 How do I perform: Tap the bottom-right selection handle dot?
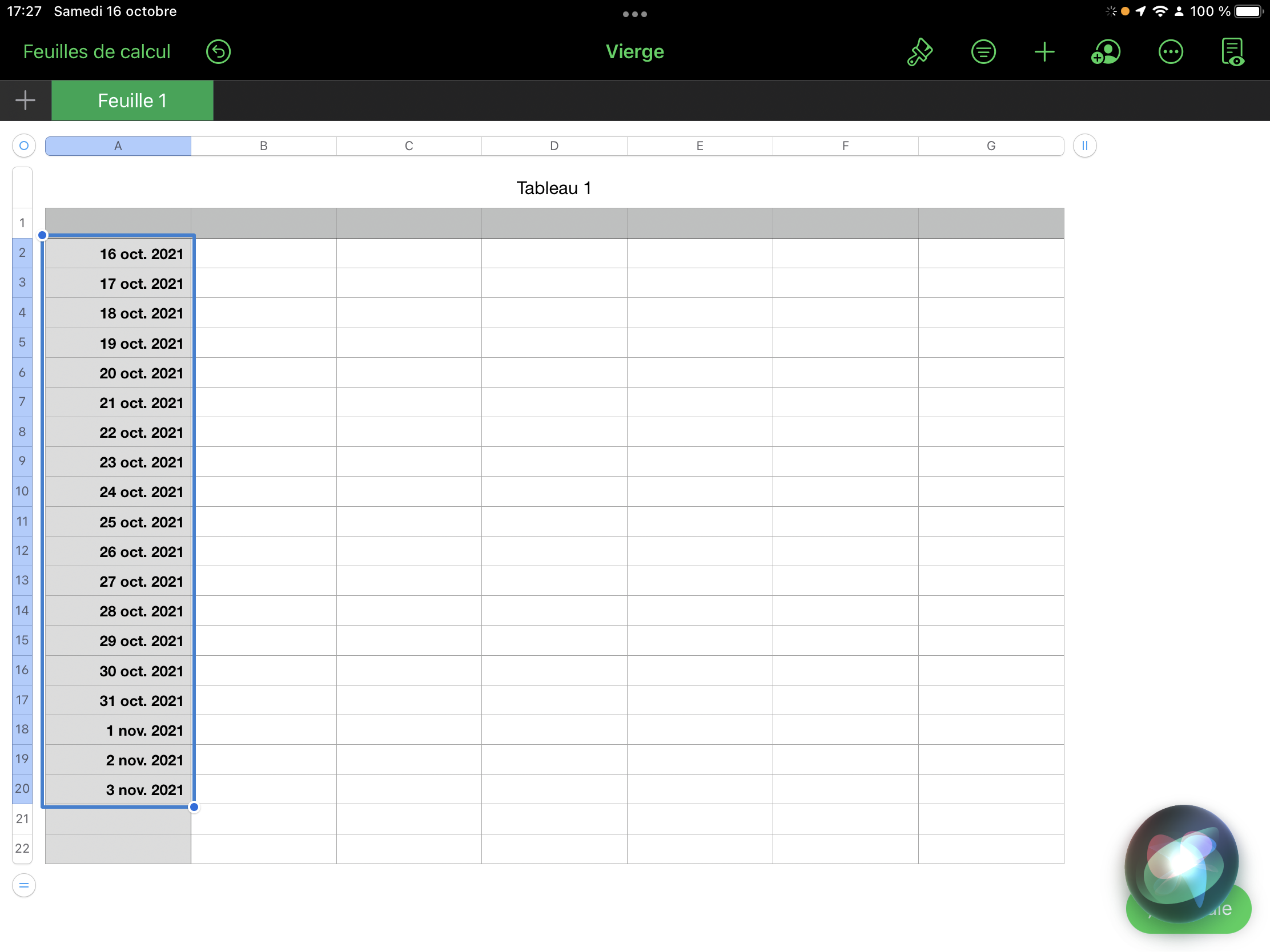coord(194,808)
